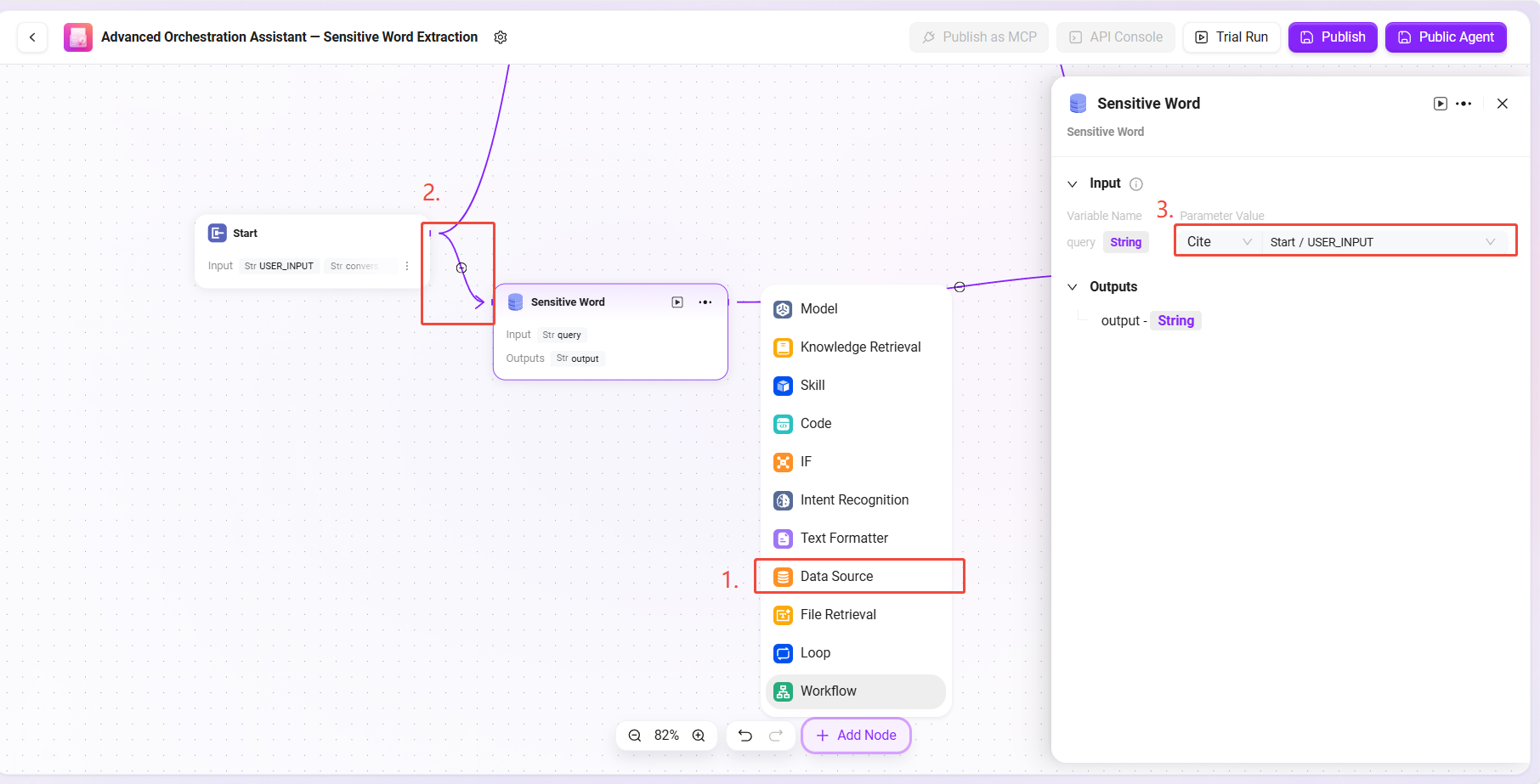Select Intent Recognition from the node list
1540x784 pixels.
(854, 499)
